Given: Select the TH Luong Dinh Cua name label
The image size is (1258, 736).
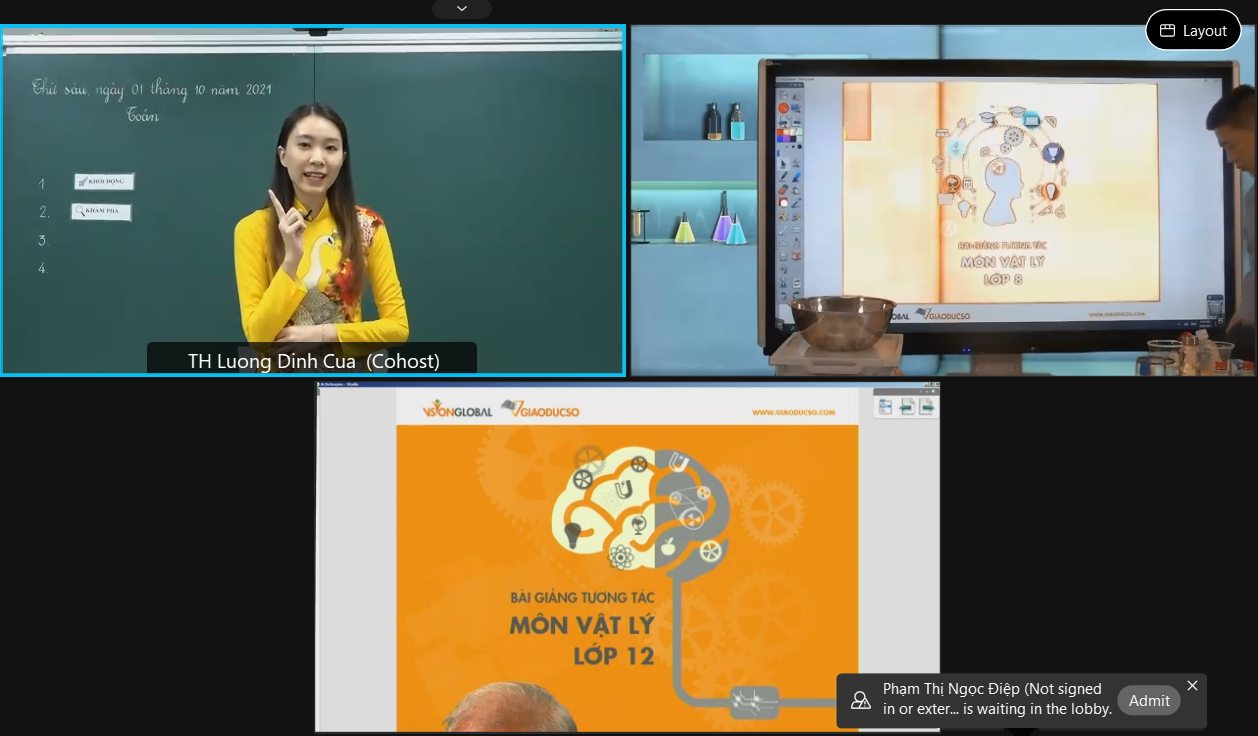Looking at the screenshot, I should 314,361.
